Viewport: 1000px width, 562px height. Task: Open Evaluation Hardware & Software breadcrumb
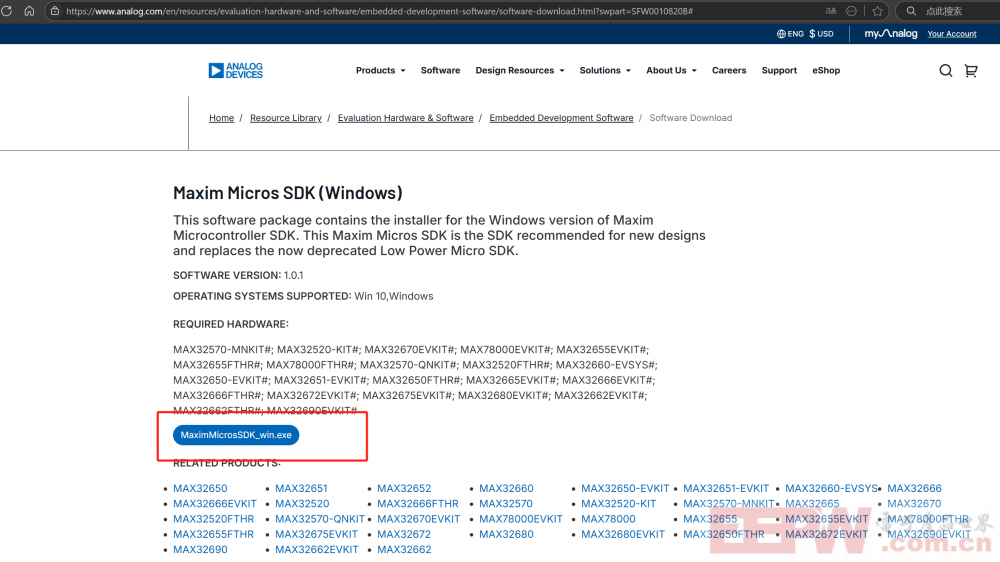coord(406,118)
